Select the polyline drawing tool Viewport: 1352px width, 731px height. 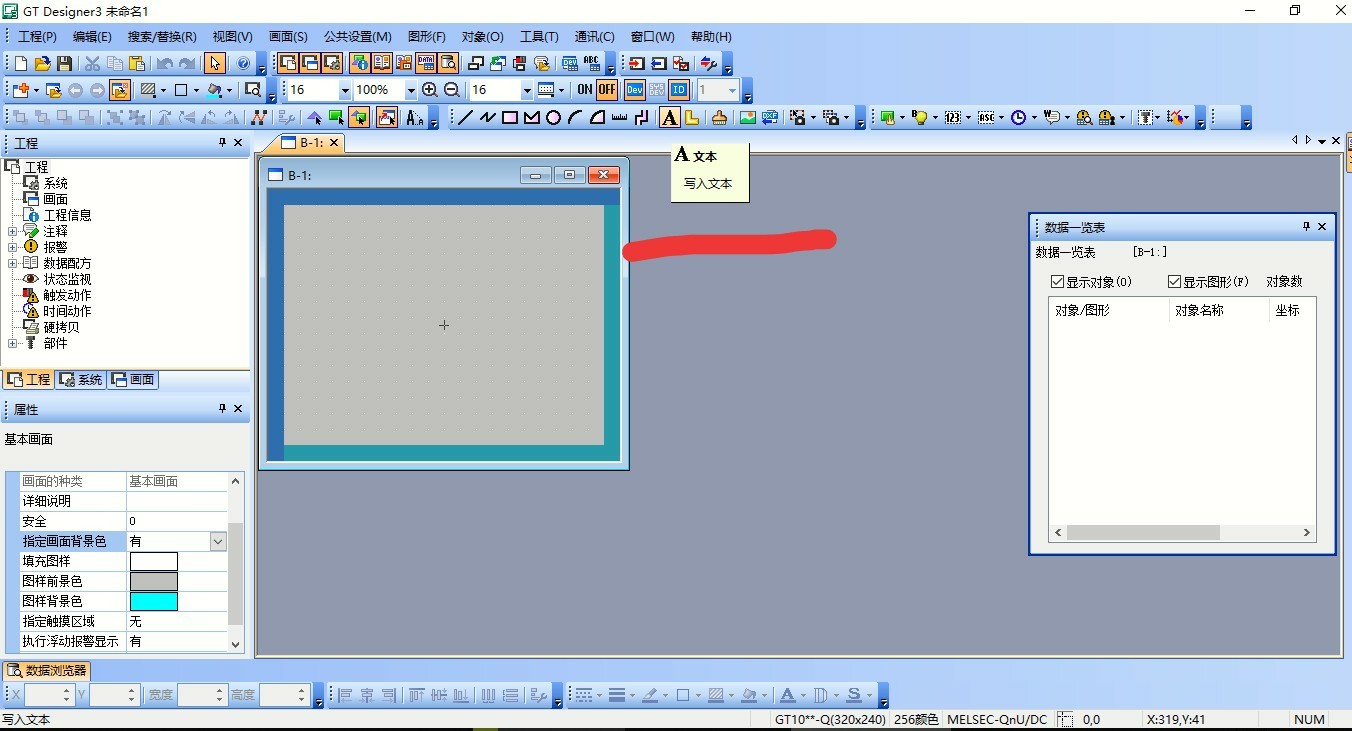pyautogui.click(x=488, y=117)
